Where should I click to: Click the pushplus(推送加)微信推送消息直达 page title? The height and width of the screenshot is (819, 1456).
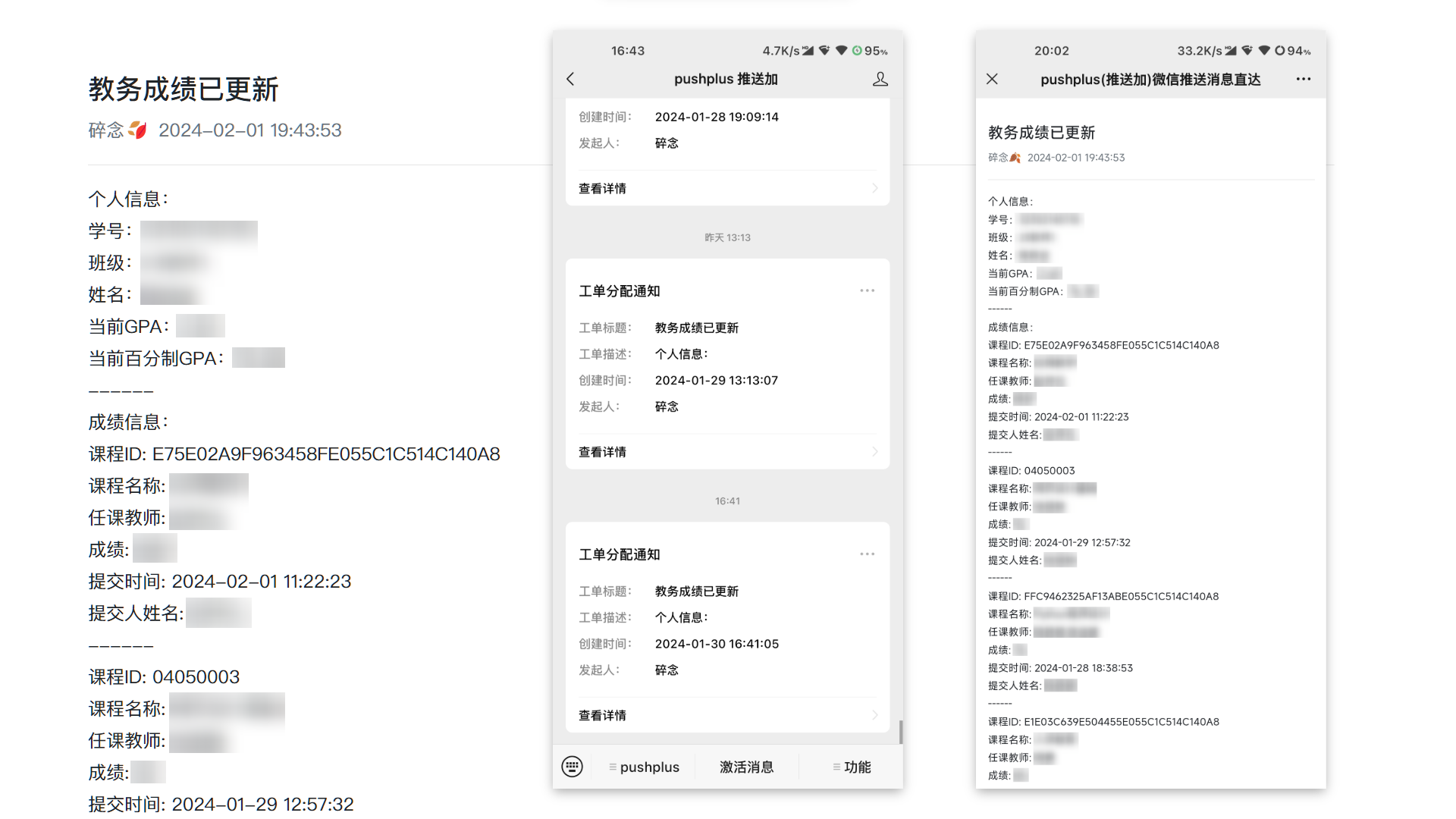[x=1150, y=80]
